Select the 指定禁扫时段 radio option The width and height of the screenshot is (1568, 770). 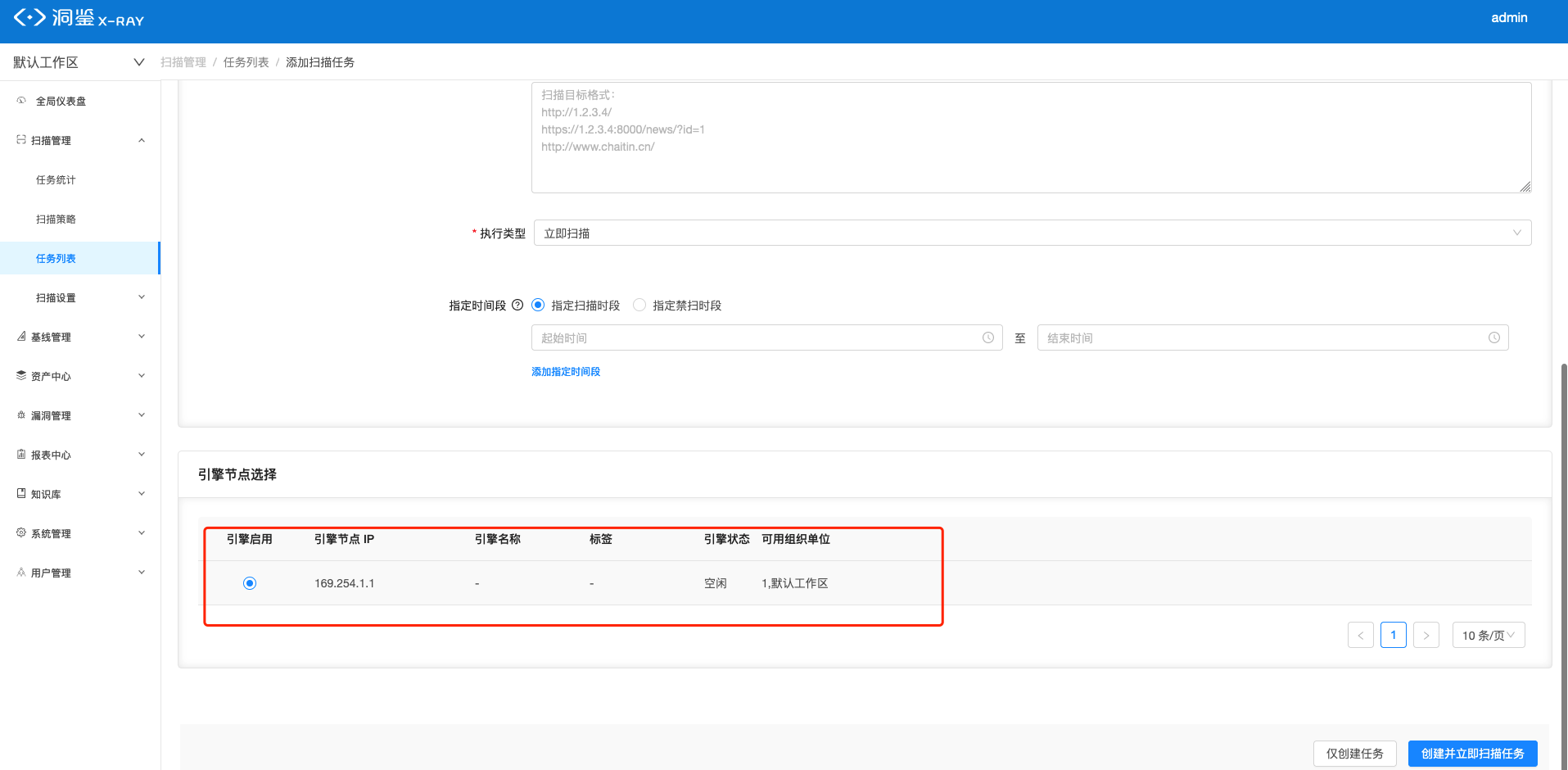tap(639, 305)
